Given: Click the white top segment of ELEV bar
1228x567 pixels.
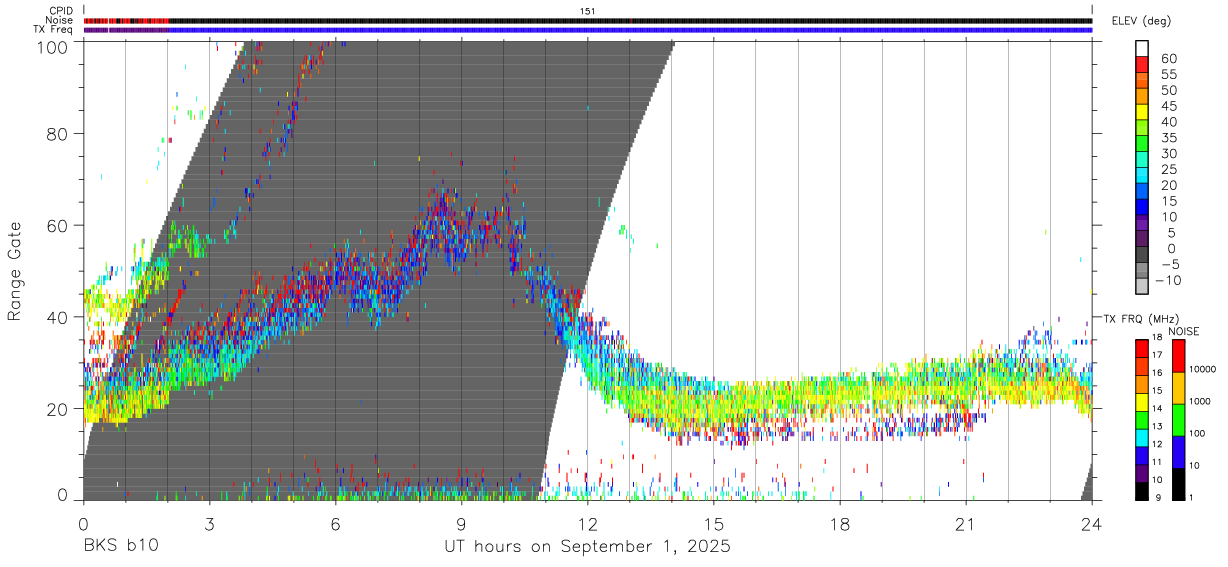Looking at the screenshot, I should click(x=1142, y=48).
